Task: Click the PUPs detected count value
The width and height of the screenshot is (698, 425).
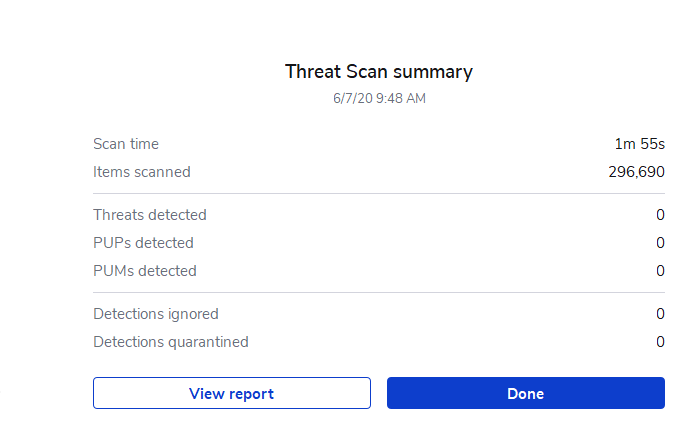Action: pyautogui.click(x=660, y=243)
